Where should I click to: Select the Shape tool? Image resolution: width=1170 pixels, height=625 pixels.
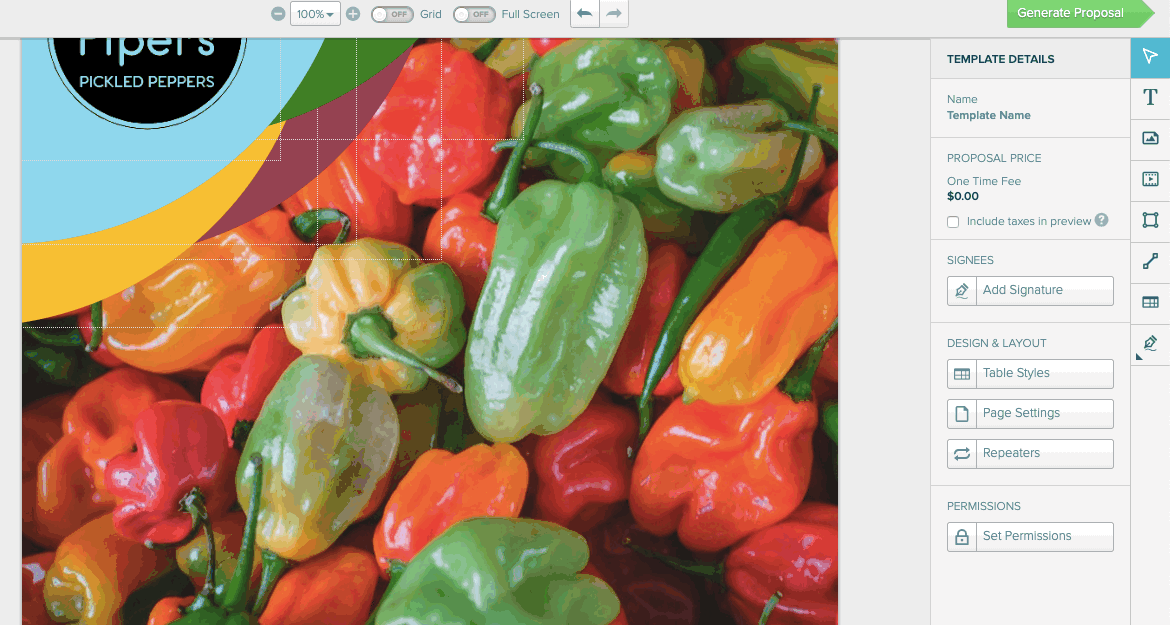coord(1149,221)
